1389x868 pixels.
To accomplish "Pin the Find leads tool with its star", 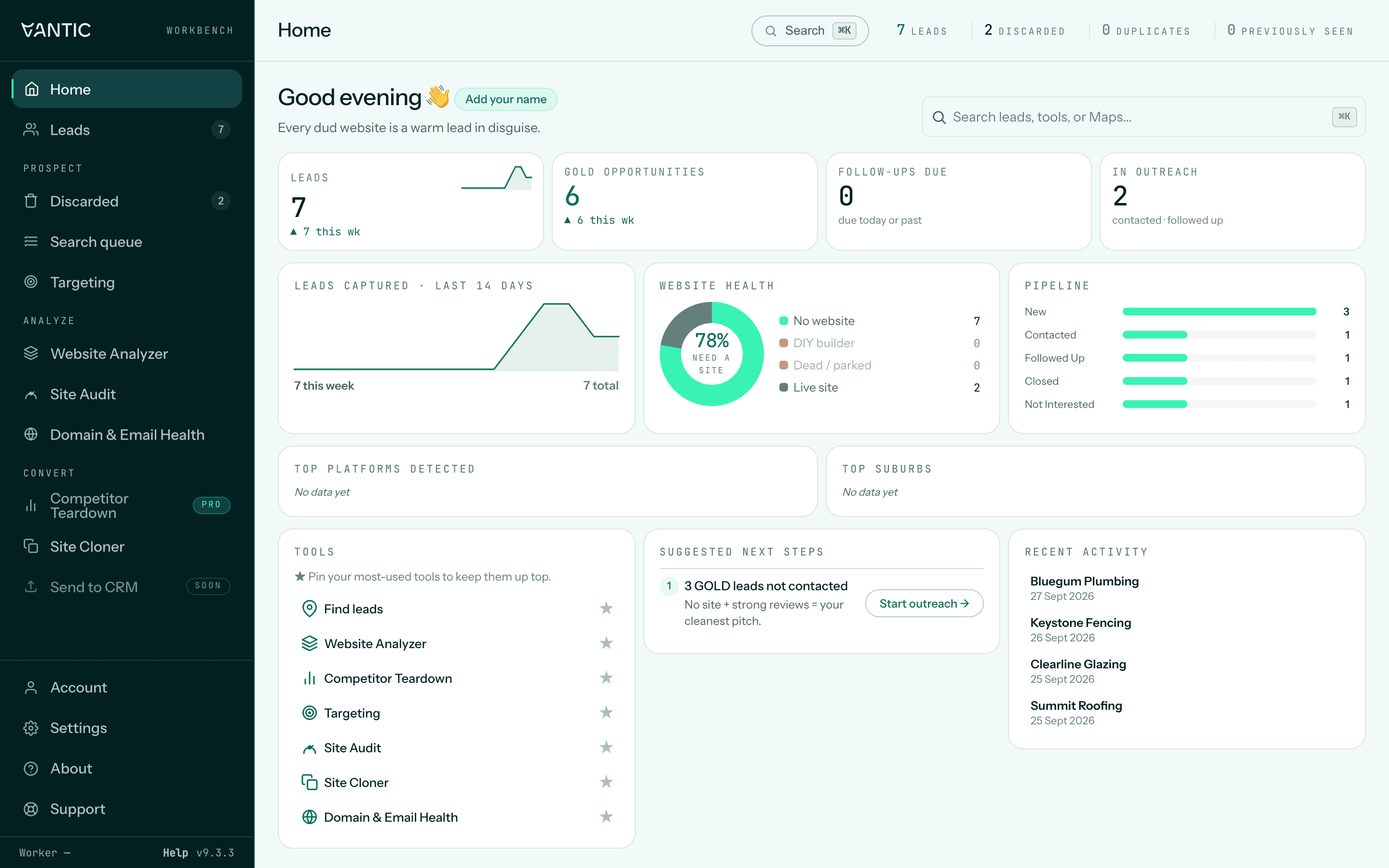I will [x=606, y=609].
